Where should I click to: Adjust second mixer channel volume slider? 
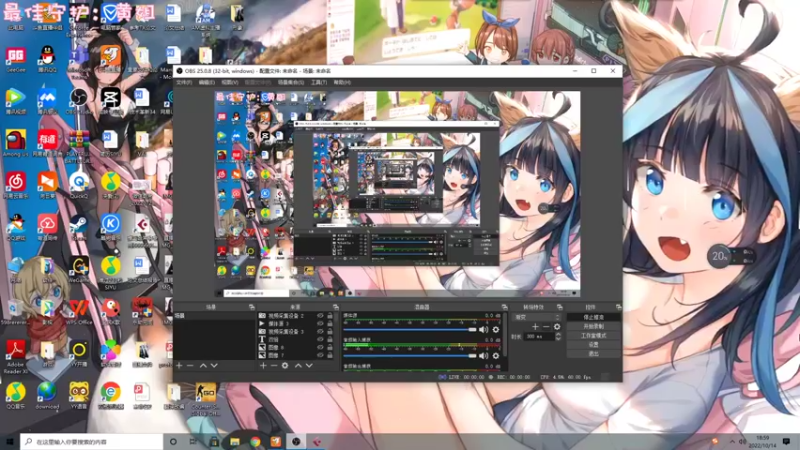(410, 356)
